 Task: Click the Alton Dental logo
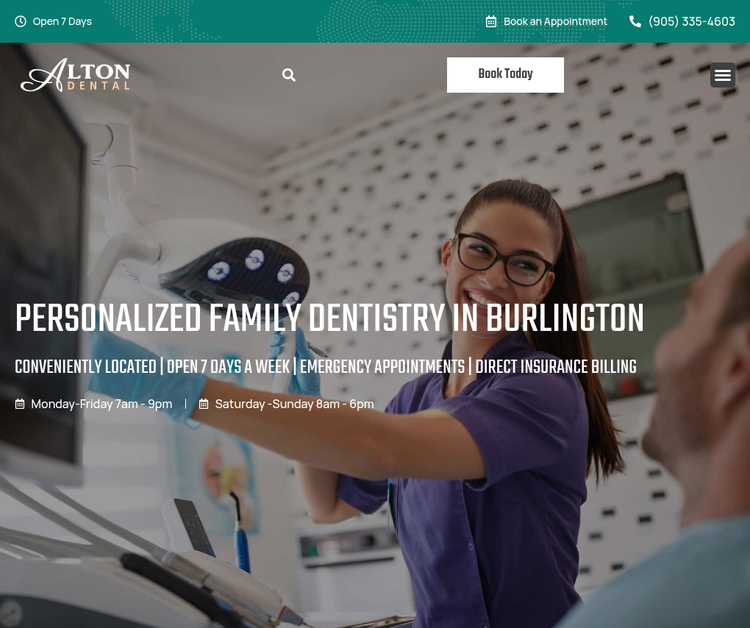pyautogui.click(x=76, y=75)
